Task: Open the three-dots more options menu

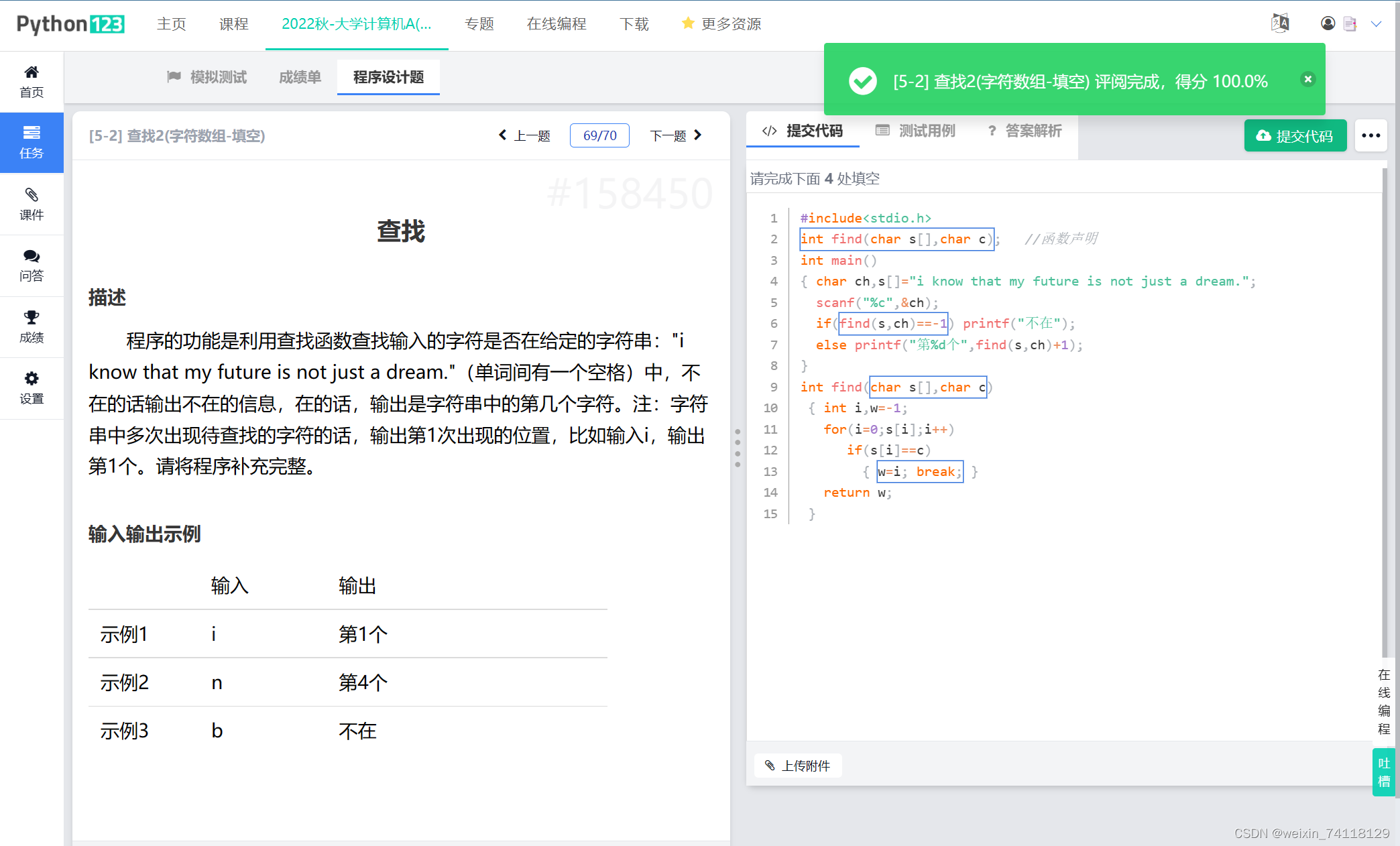Action: tap(1370, 135)
